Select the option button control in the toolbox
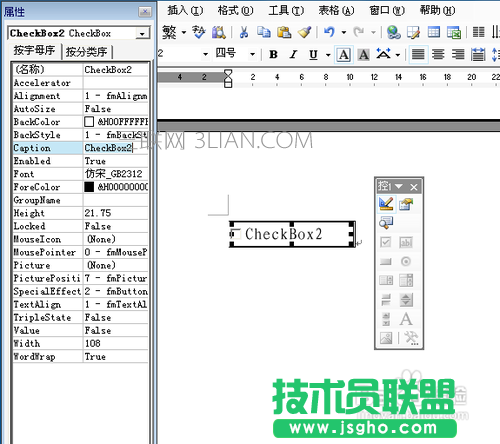Image resolution: width=500 pixels, height=444 pixels. click(406, 261)
